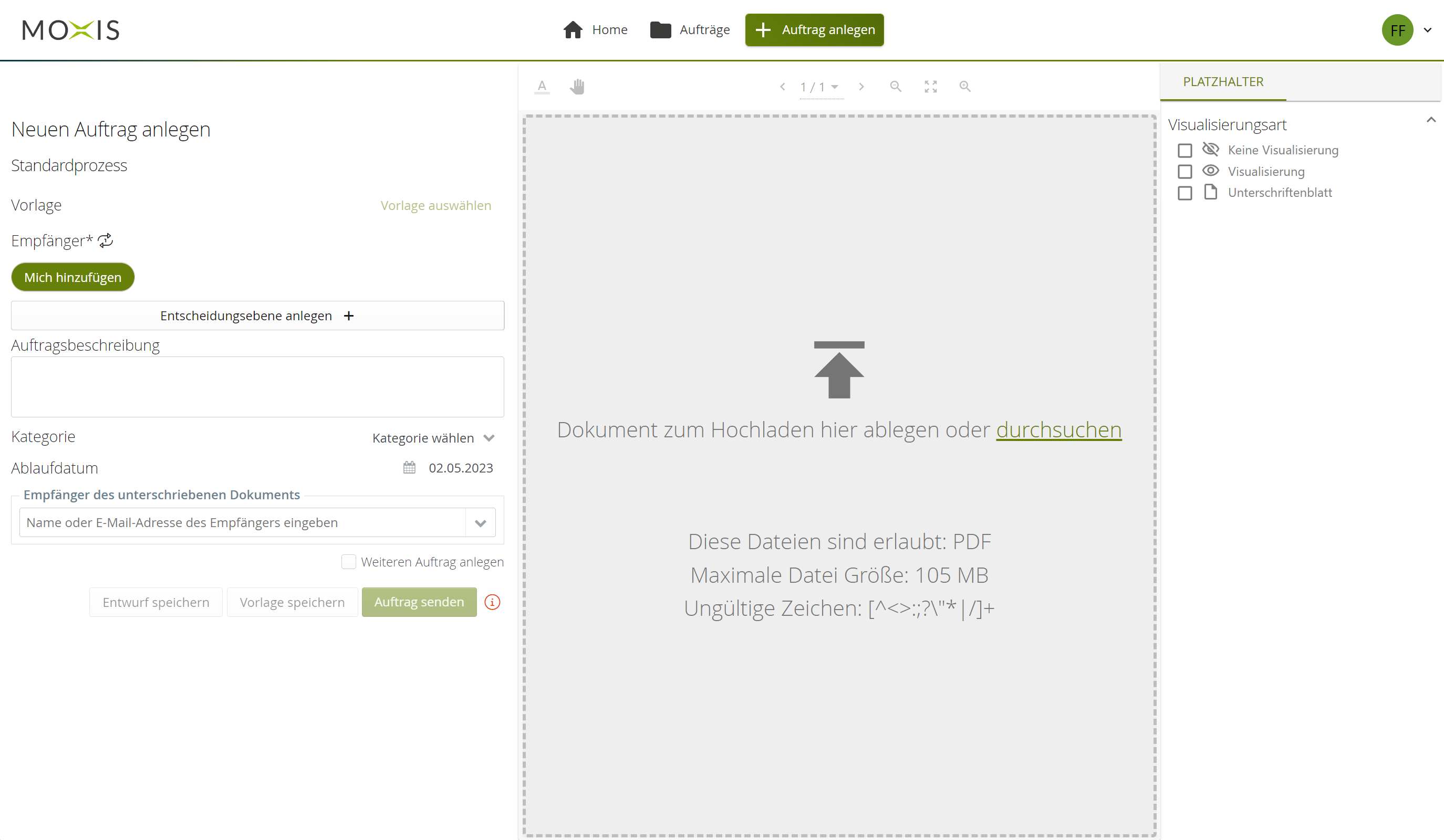Open the red info icon beside Auftrag senden
The height and width of the screenshot is (840, 1444).
pos(492,602)
